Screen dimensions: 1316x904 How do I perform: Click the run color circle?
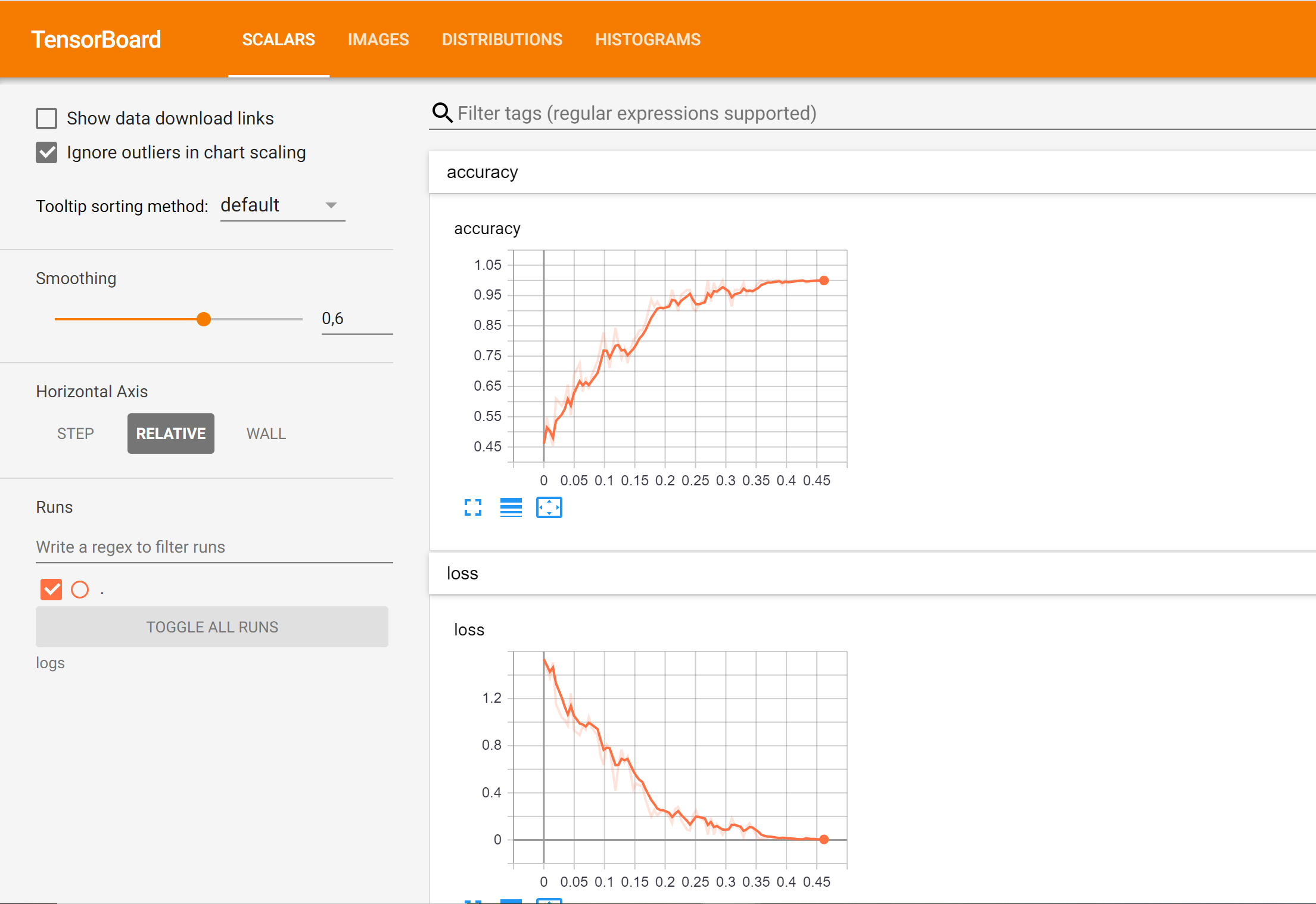pyautogui.click(x=80, y=590)
